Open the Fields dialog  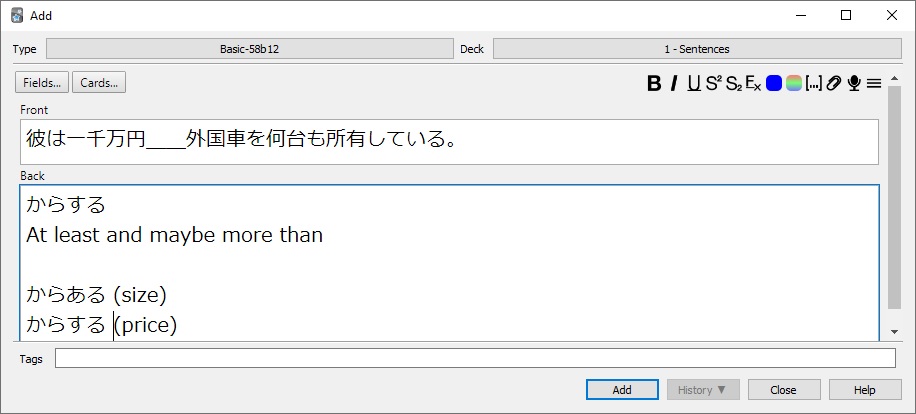(43, 82)
